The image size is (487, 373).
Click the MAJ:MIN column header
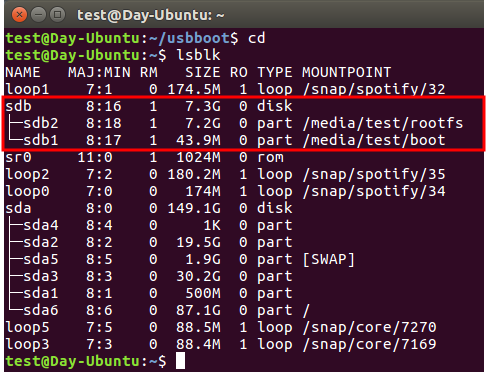[x=99, y=72]
